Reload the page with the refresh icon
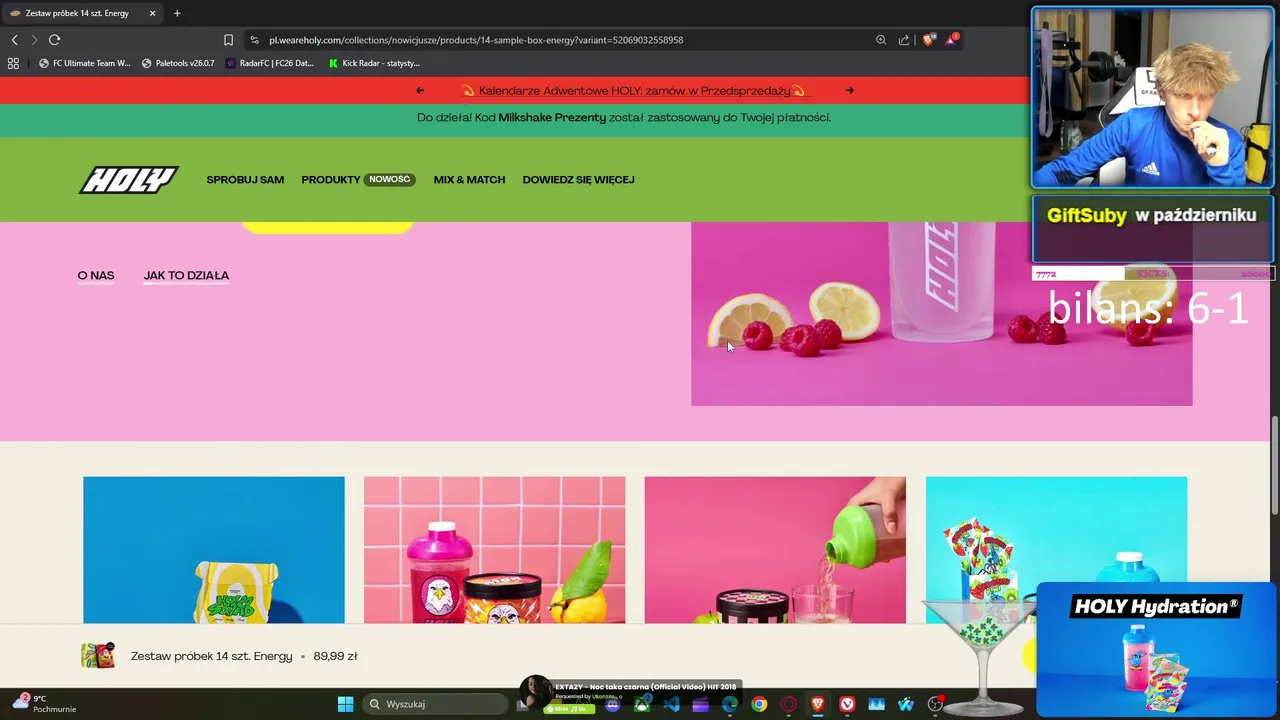 coord(54,40)
